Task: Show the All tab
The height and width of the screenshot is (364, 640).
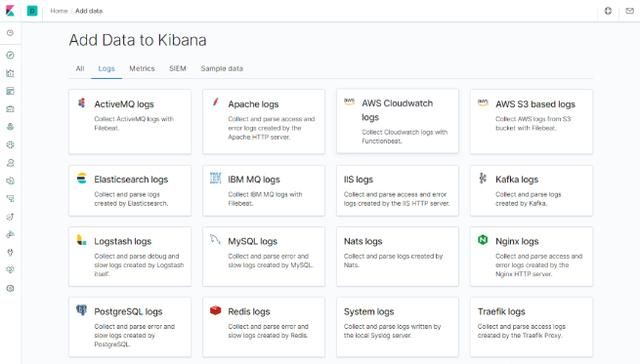Action: [80, 69]
